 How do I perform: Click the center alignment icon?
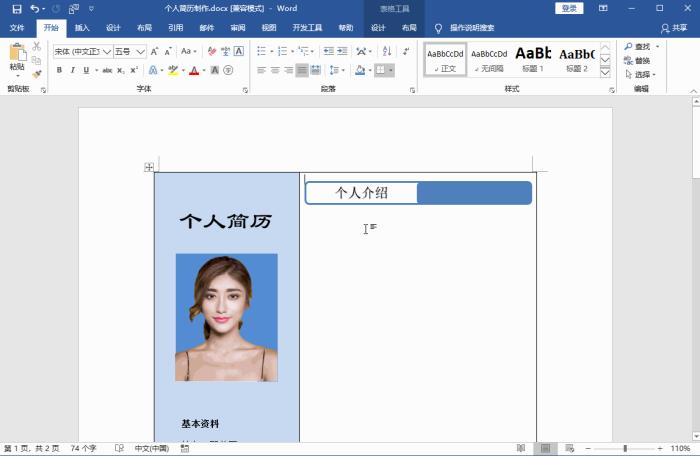tap(275, 70)
